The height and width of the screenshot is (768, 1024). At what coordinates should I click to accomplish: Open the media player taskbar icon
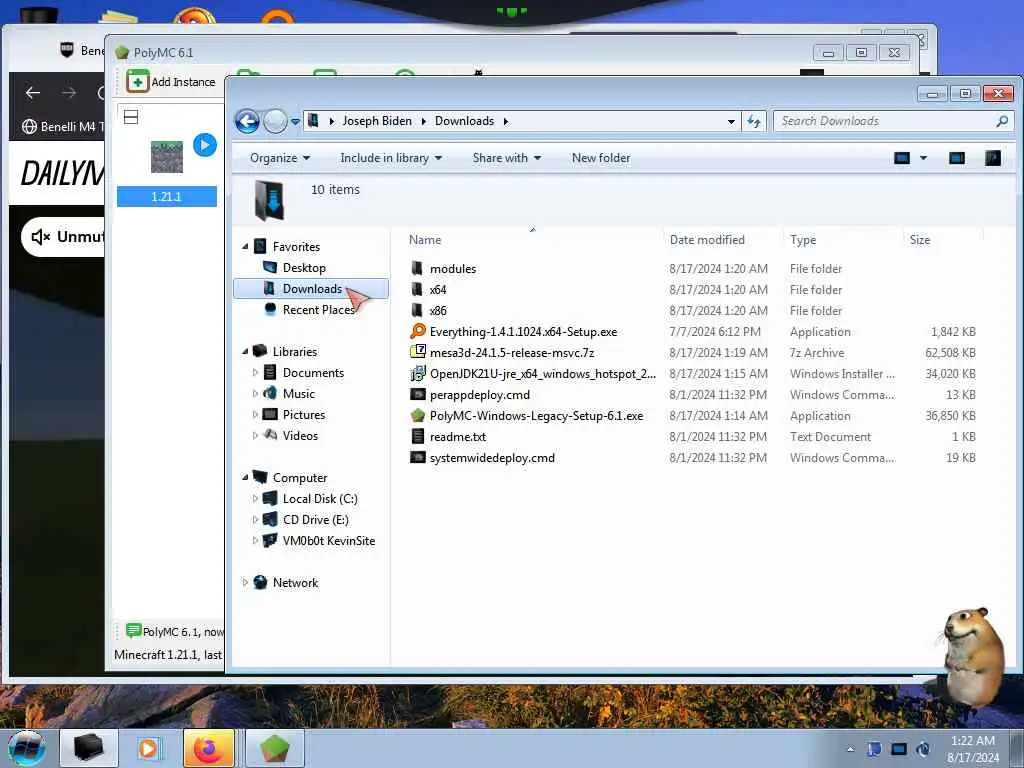pyautogui.click(x=148, y=748)
